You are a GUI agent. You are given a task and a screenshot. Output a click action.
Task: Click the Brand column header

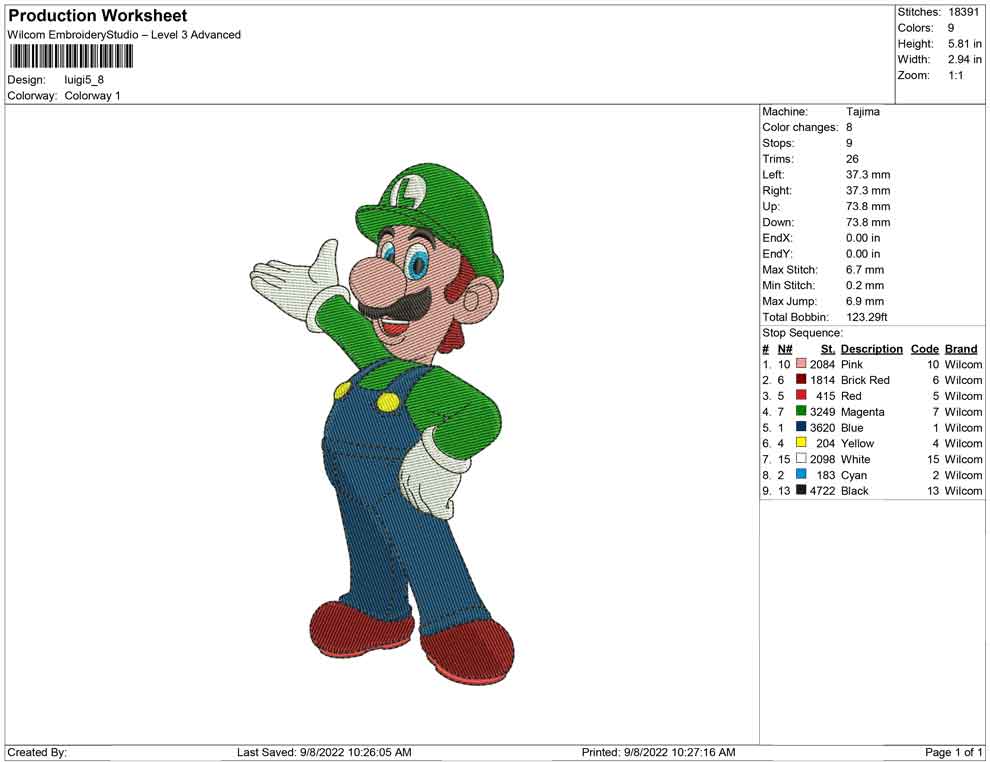pyautogui.click(x=961, y=349)
